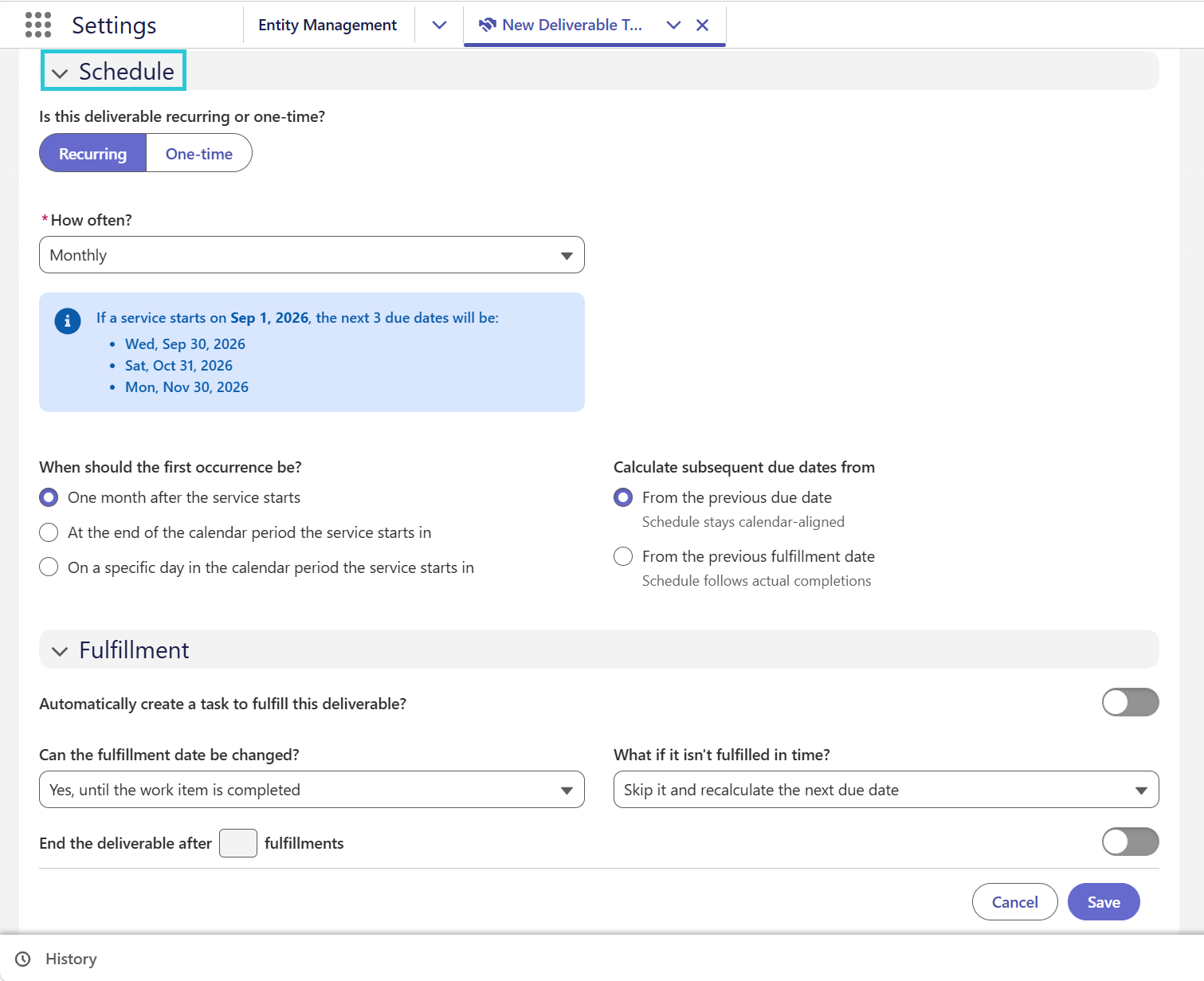
Task: Click the blue info icon in due dates box
Action: coord(68,321)
